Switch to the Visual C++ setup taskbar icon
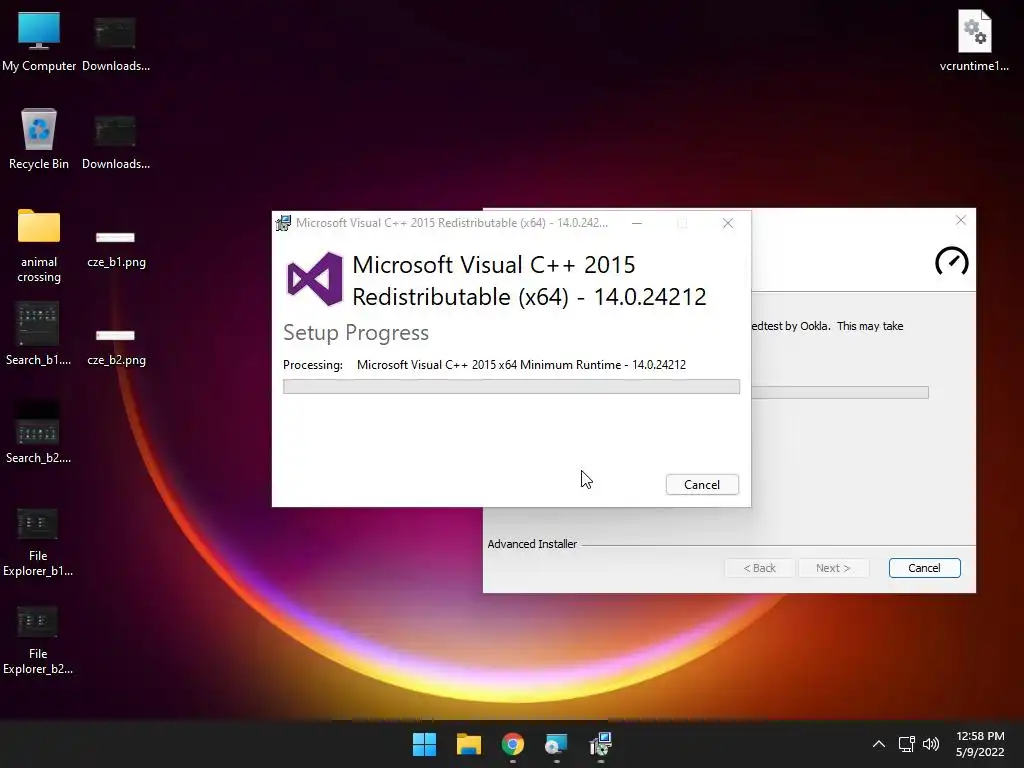 600,744
